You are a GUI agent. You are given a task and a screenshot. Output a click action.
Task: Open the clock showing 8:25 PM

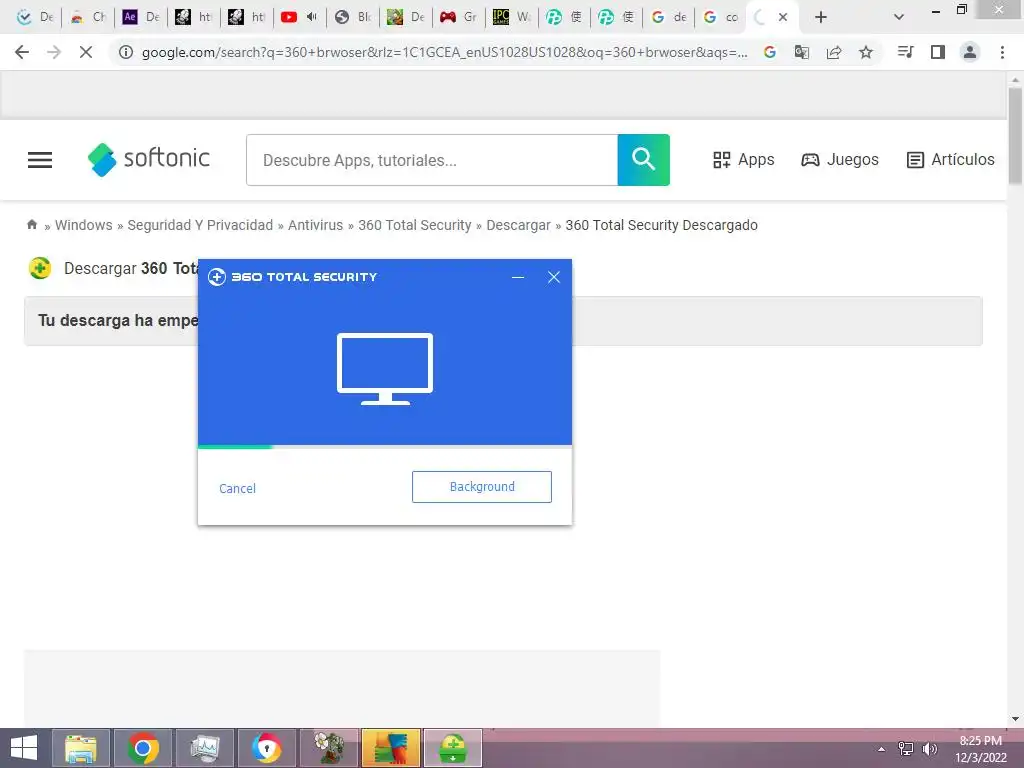coord(981,749)
